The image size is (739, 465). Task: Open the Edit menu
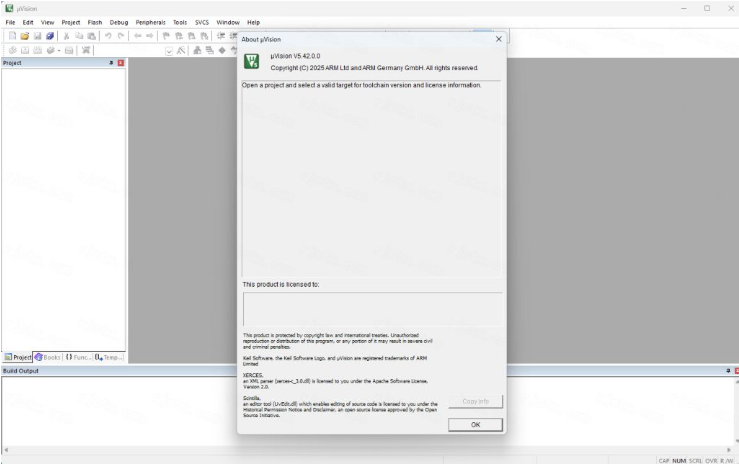[x=28, y=22]
